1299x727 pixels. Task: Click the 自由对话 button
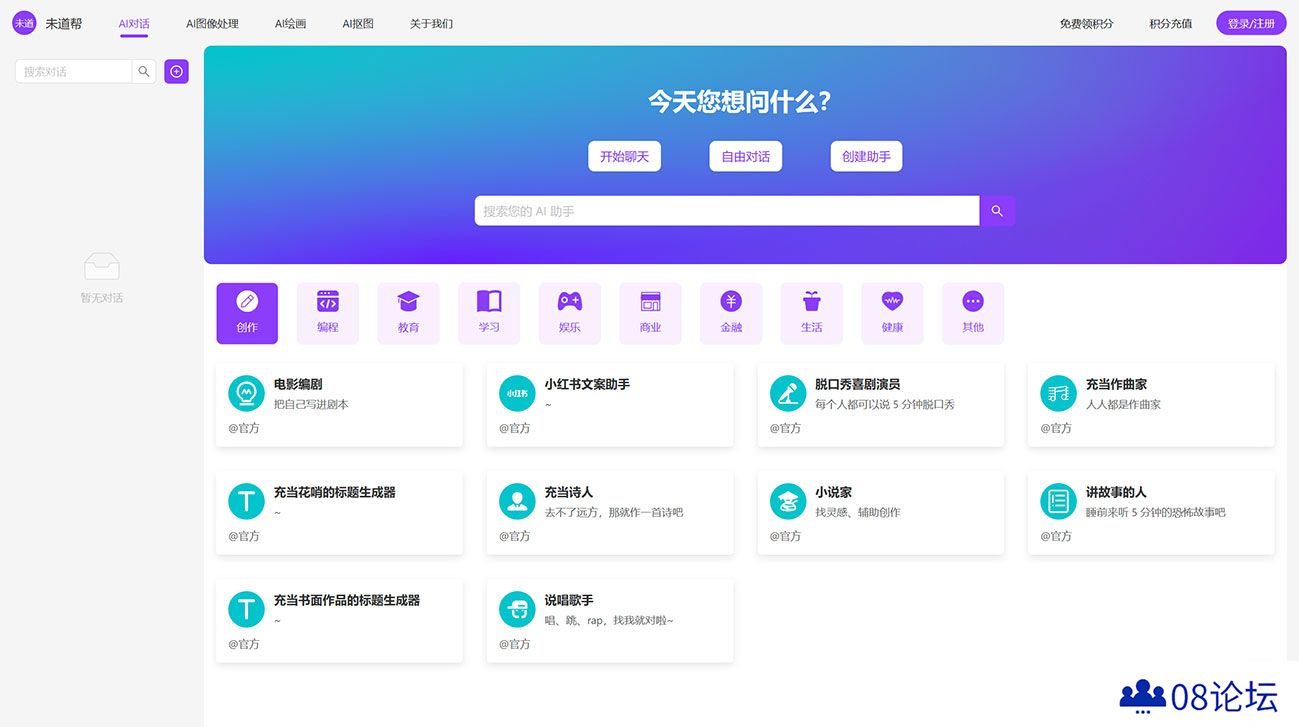point(745,156)
